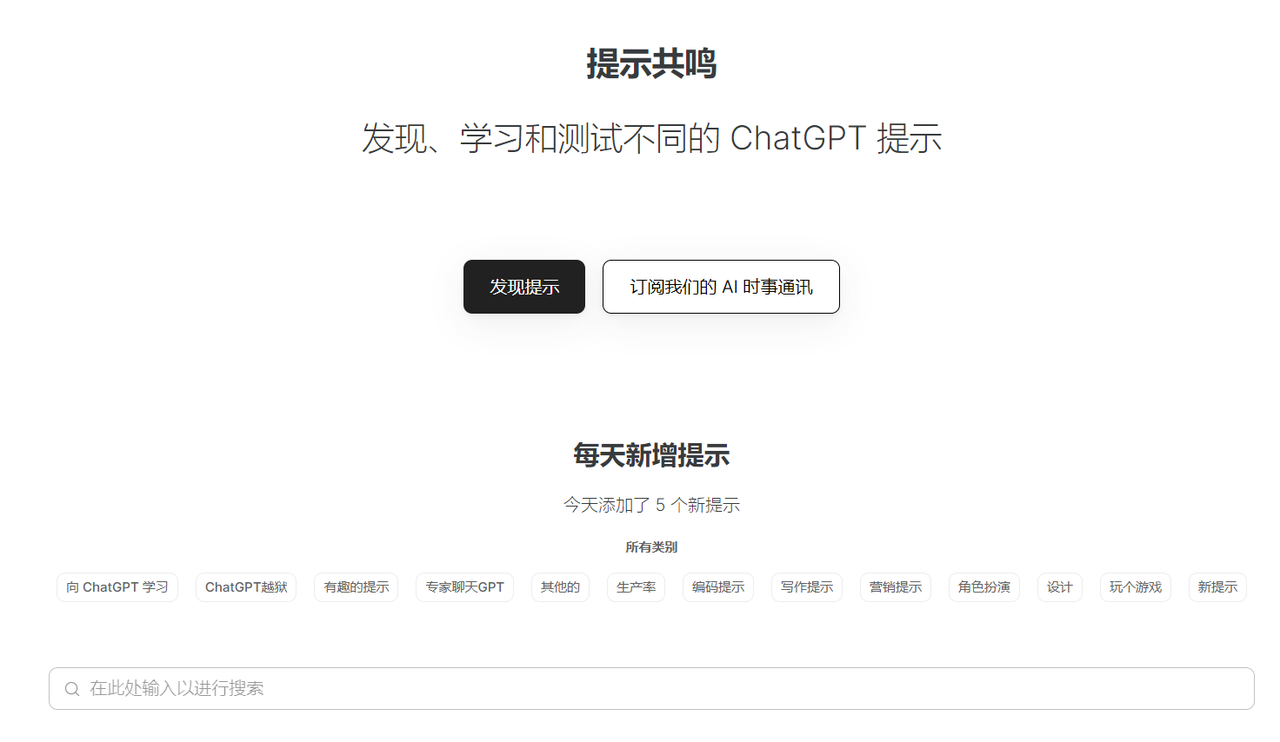Open 订阅我们的 AI 时事通讯 button
The width and height of the screenshot is (1280, 742).
pyautogui.click(x=721, y=287)
